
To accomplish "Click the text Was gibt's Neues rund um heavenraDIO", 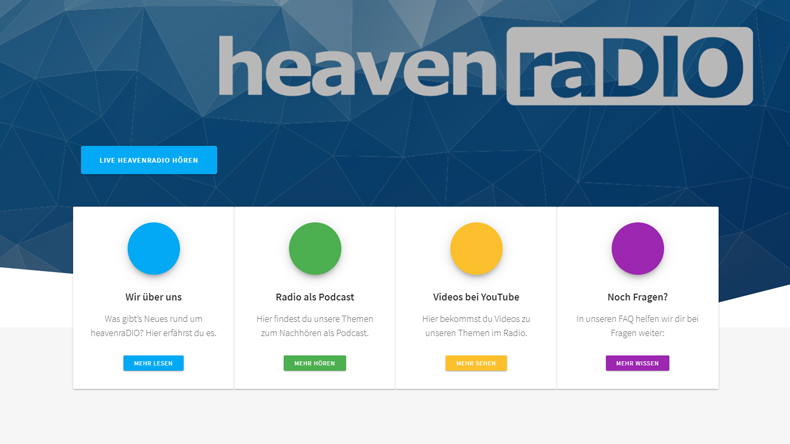I will coord(153,326).
